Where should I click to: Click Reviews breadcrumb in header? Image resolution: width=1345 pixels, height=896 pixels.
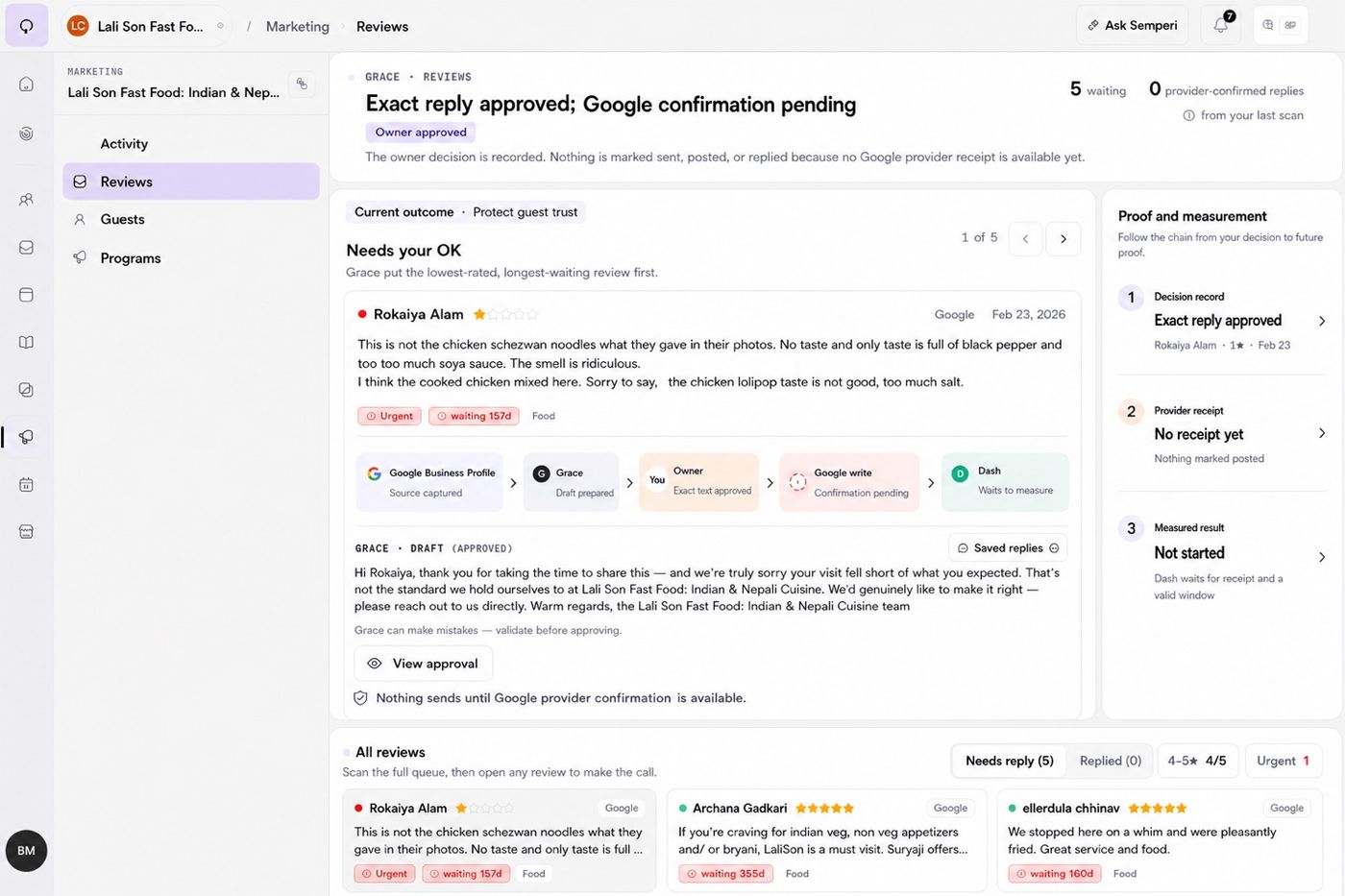[x=382, y=27]
